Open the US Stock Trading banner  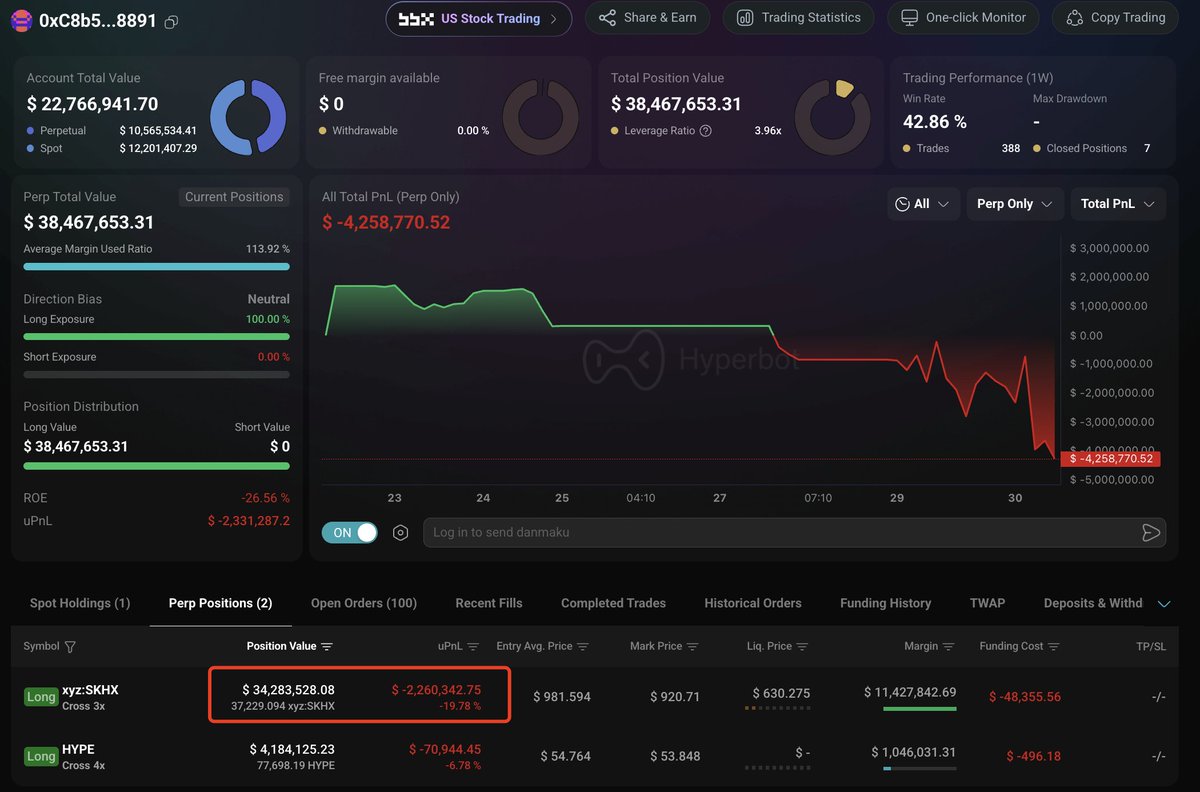[x=479, y=19]
